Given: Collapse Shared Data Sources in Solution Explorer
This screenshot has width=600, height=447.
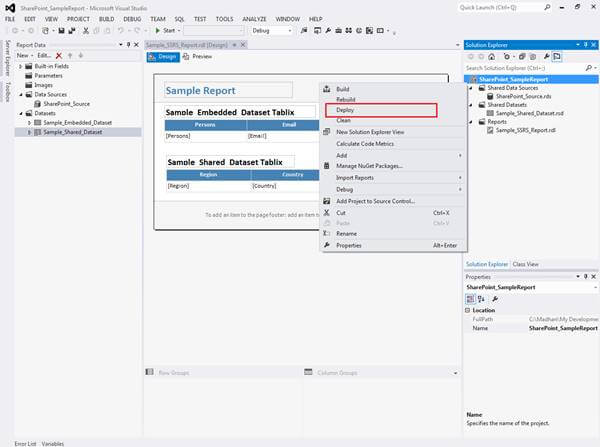Looking at the screenshot, I should [x=471, y=88].
